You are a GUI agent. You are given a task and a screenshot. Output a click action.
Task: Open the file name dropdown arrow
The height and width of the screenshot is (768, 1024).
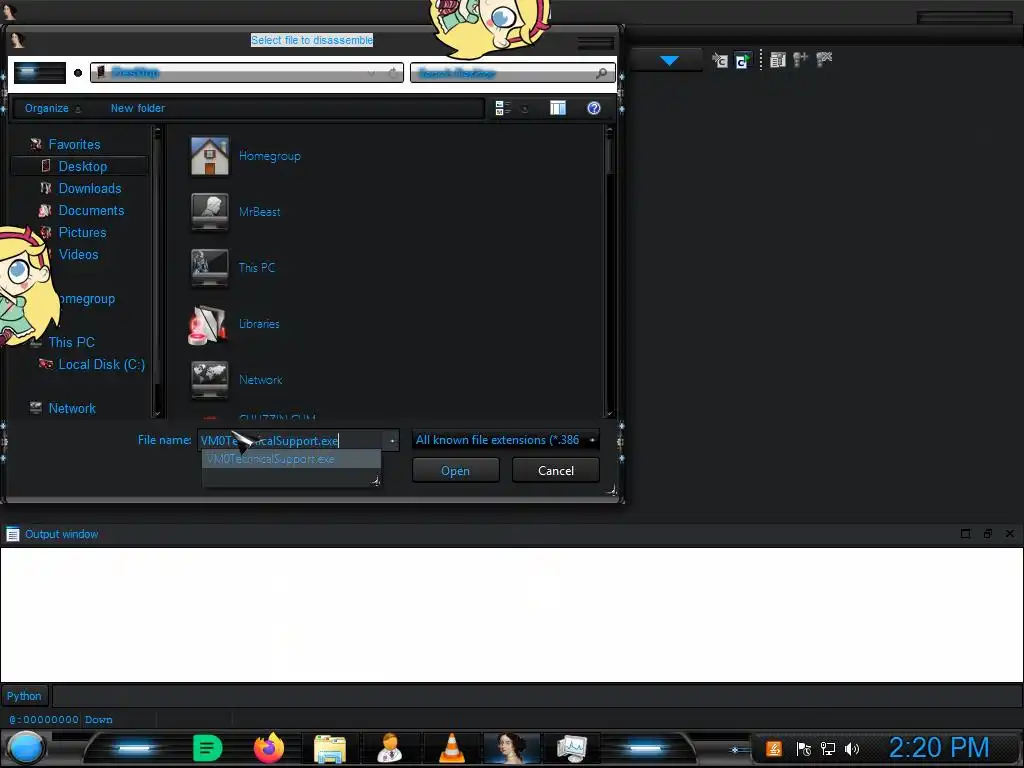click(392, 441)
